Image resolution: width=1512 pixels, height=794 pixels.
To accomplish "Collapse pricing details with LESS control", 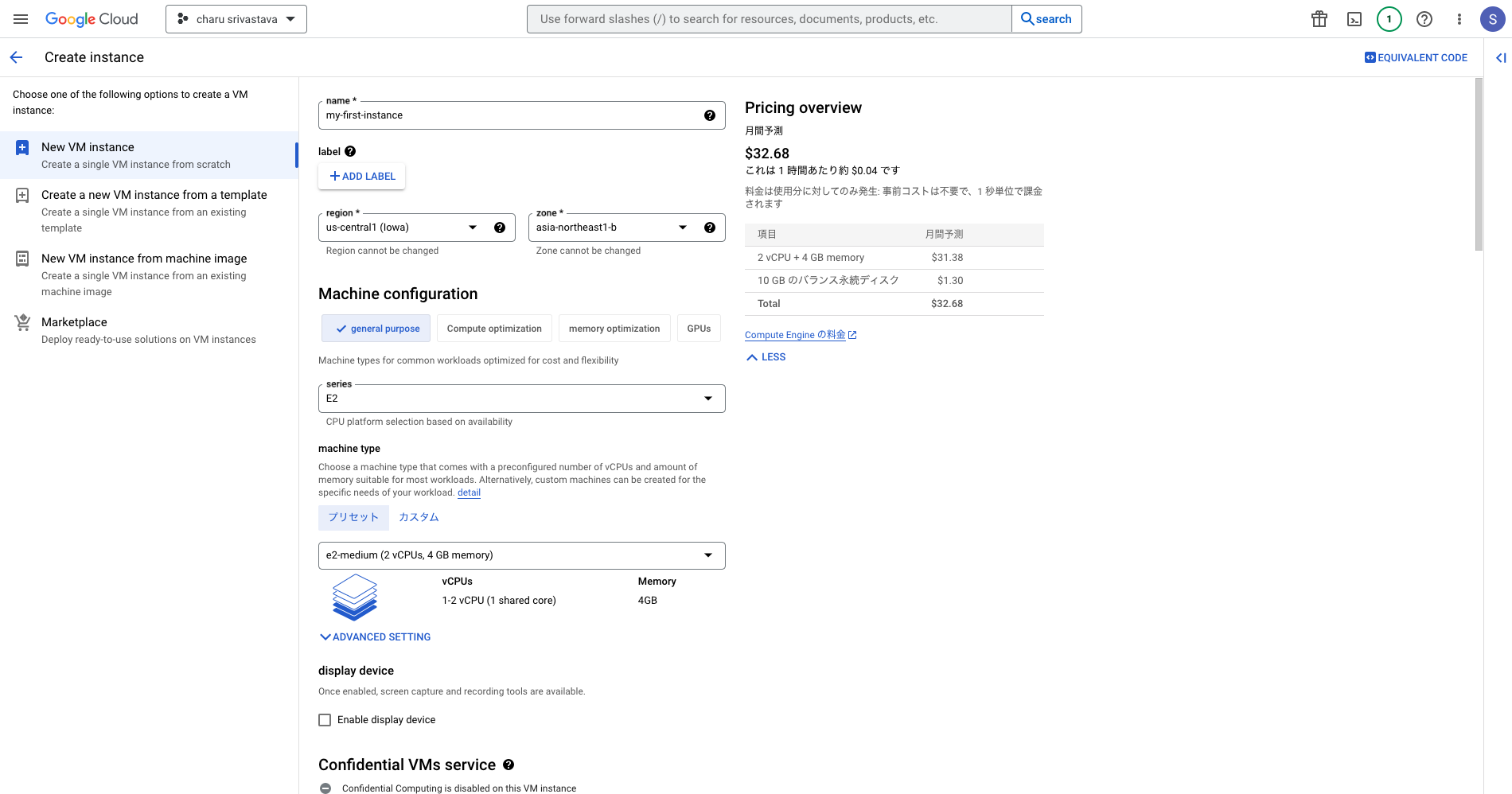I will 765,356.
